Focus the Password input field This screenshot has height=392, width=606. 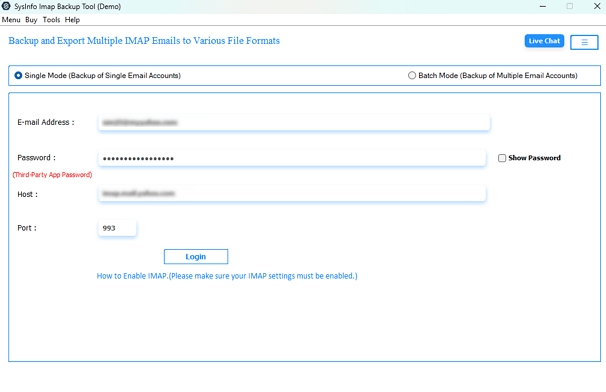pyautogui.click(x=292, y=159)
